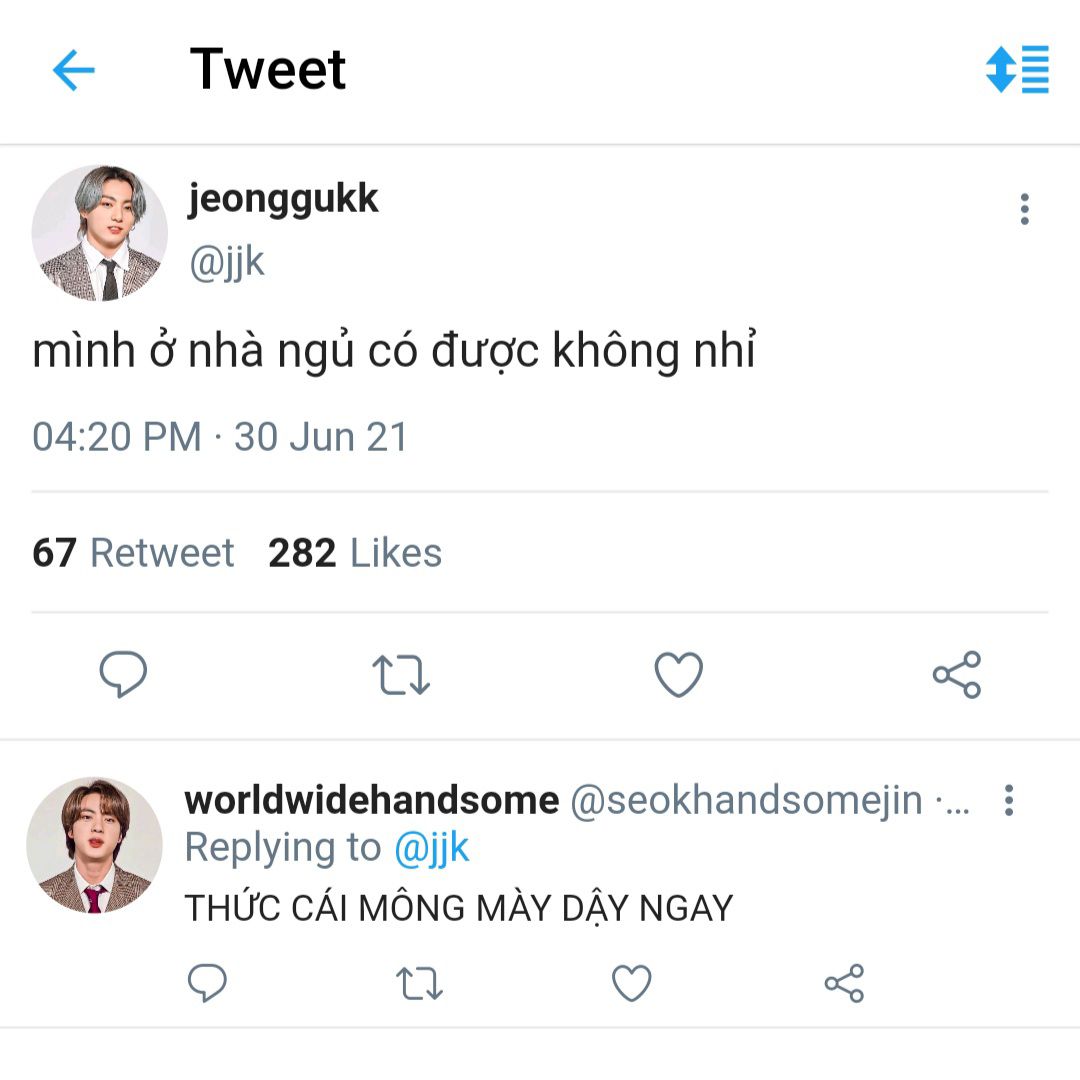Open worldwidehandsome display name profile

tap(372, 800)
